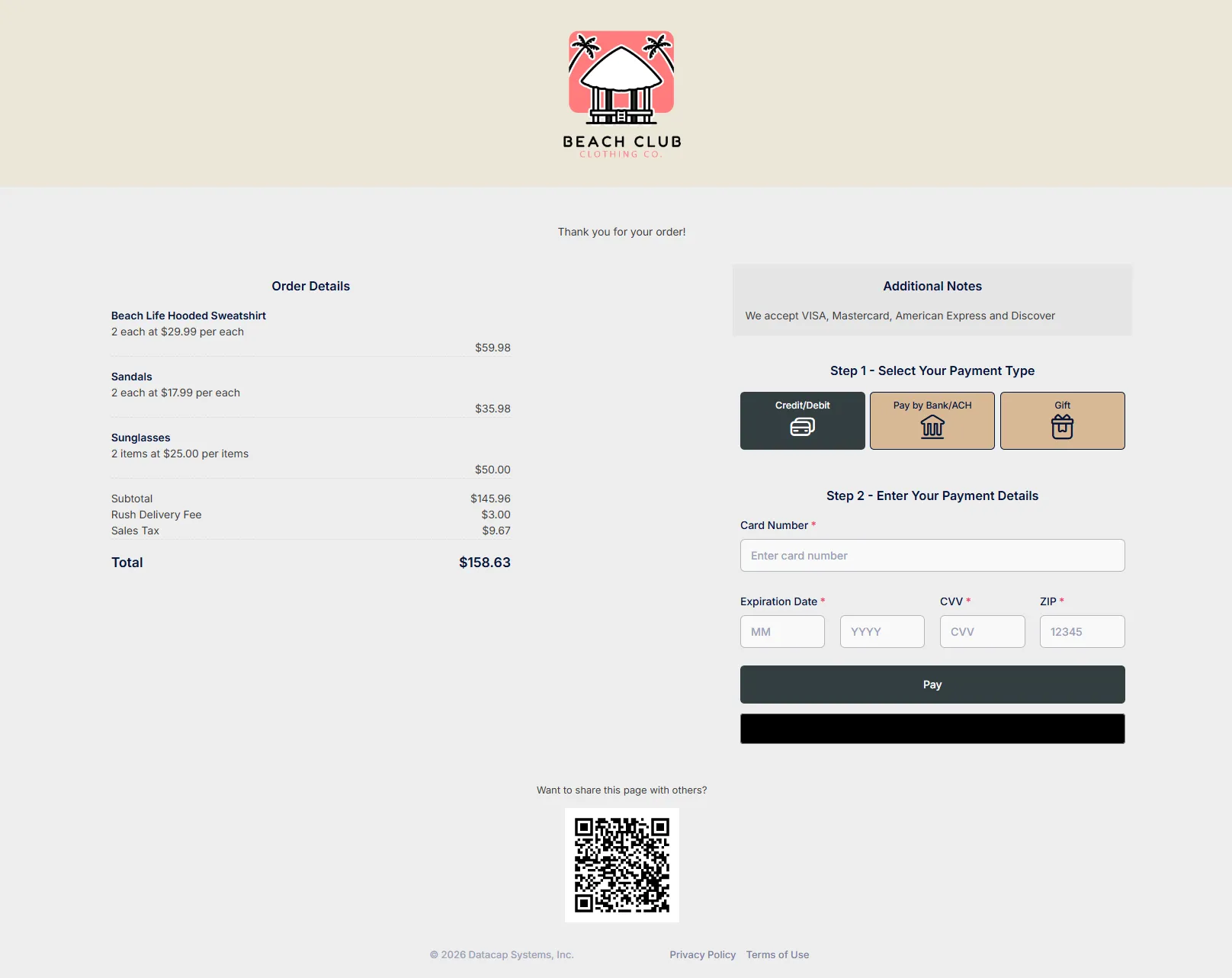The width and height of the screenshot is (1232, 978).
Task: Submit payment with the Pay button
Action: [932, 685]
